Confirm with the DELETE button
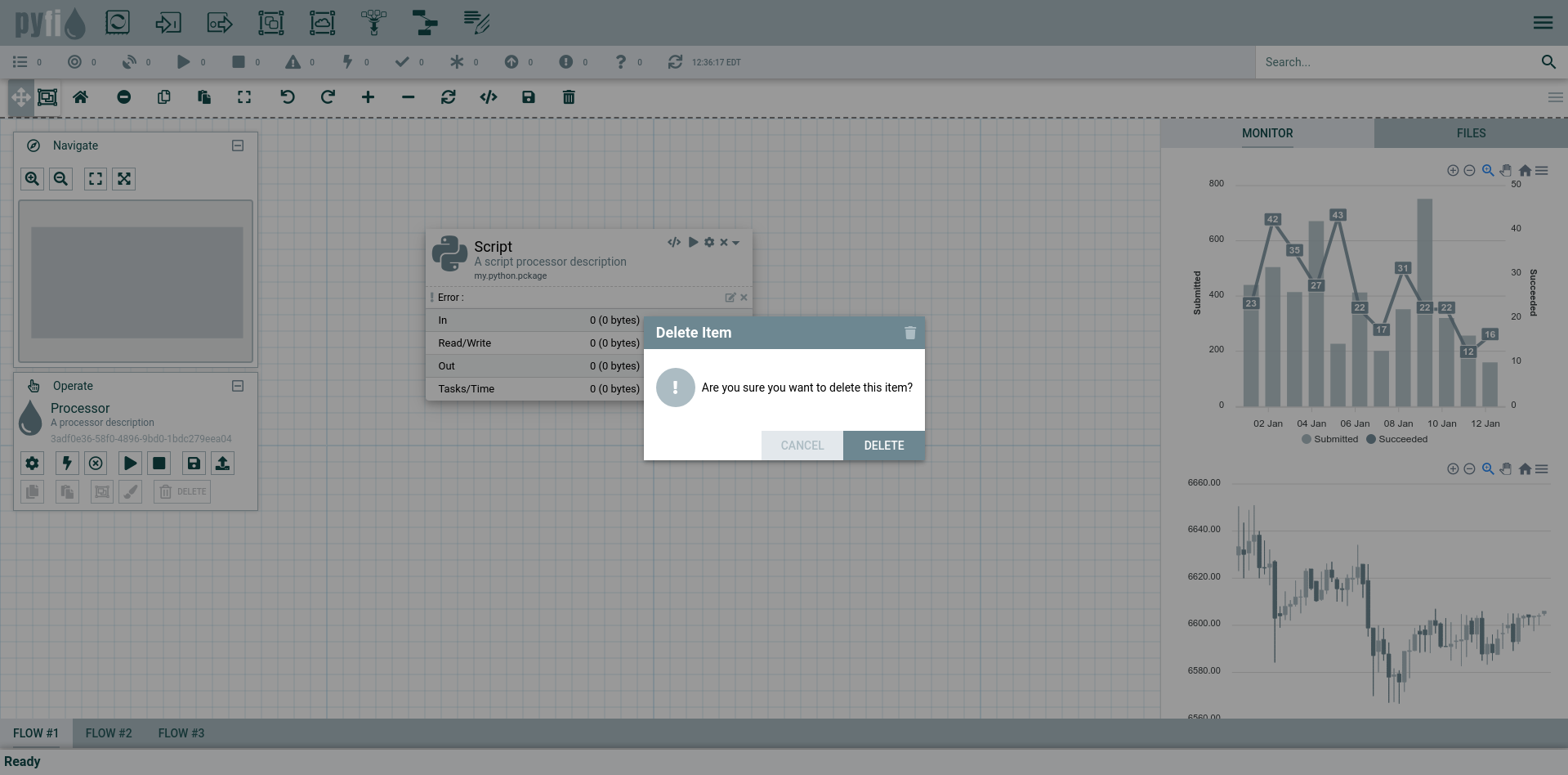 click(884, 446)
